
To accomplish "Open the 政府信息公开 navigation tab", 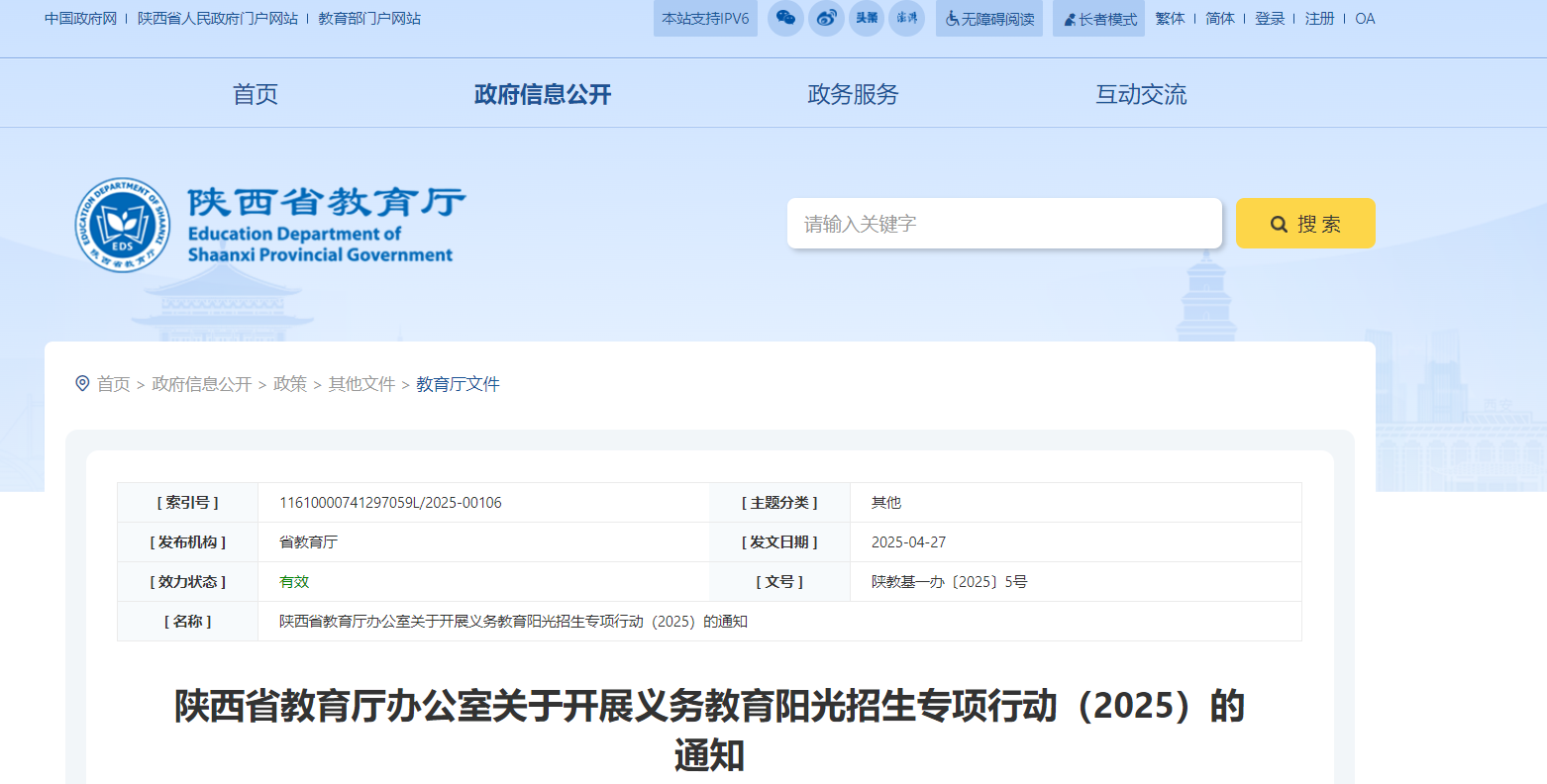I will point(543,94).
